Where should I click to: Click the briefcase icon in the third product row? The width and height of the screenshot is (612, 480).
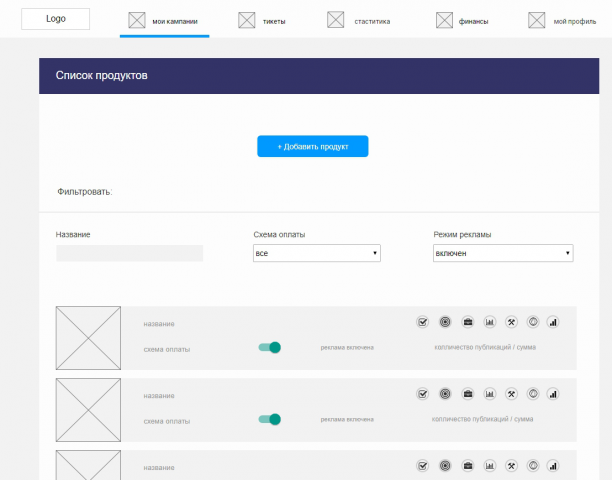tap(468, 466)
